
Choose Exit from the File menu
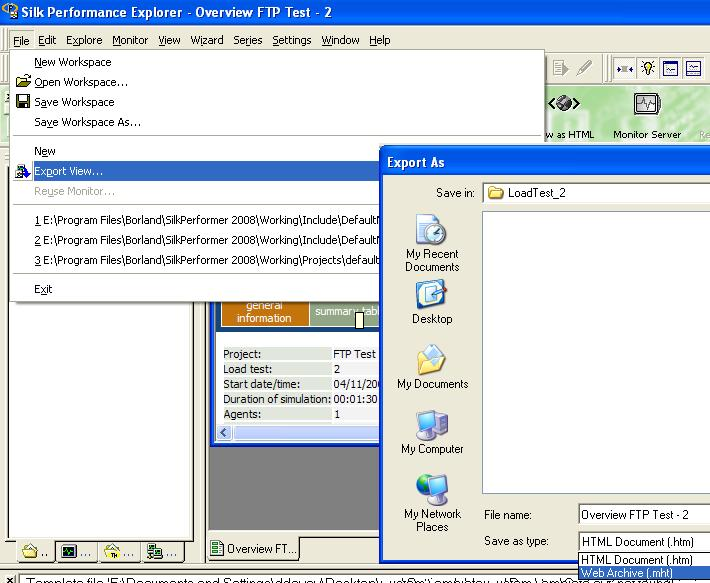43,289
